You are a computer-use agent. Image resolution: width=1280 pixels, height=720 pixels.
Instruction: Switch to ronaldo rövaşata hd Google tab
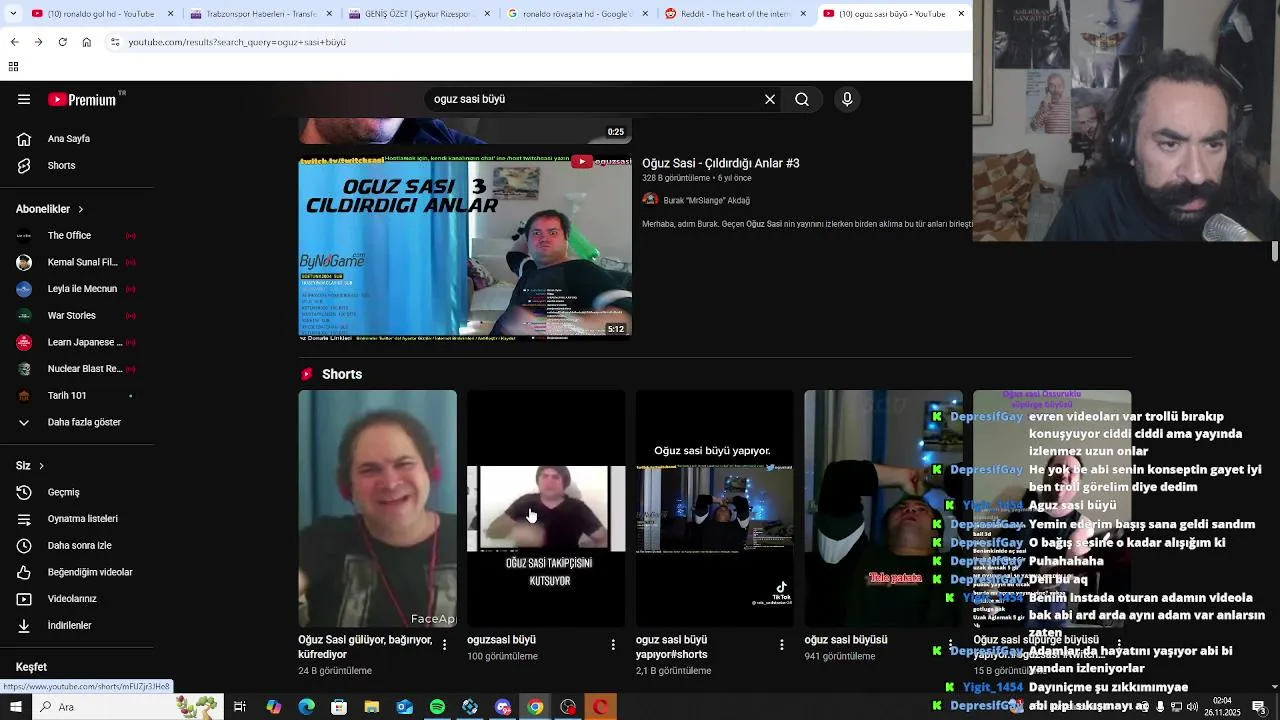click(574, 14)
